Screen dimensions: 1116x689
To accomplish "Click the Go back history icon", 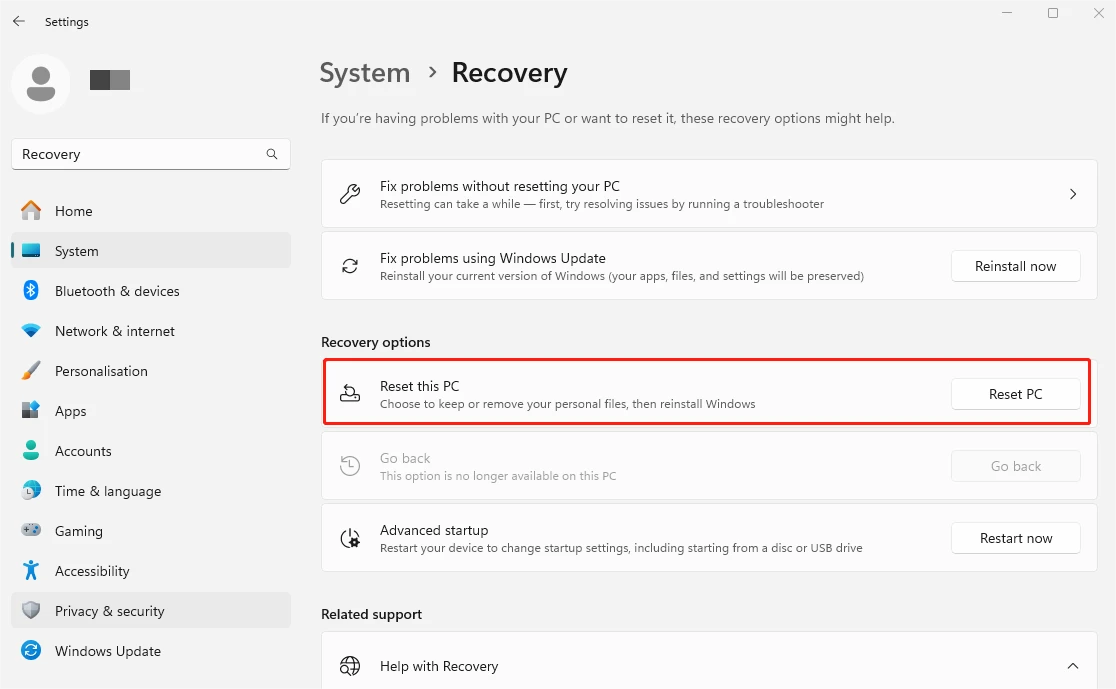I will click(350, 466).
